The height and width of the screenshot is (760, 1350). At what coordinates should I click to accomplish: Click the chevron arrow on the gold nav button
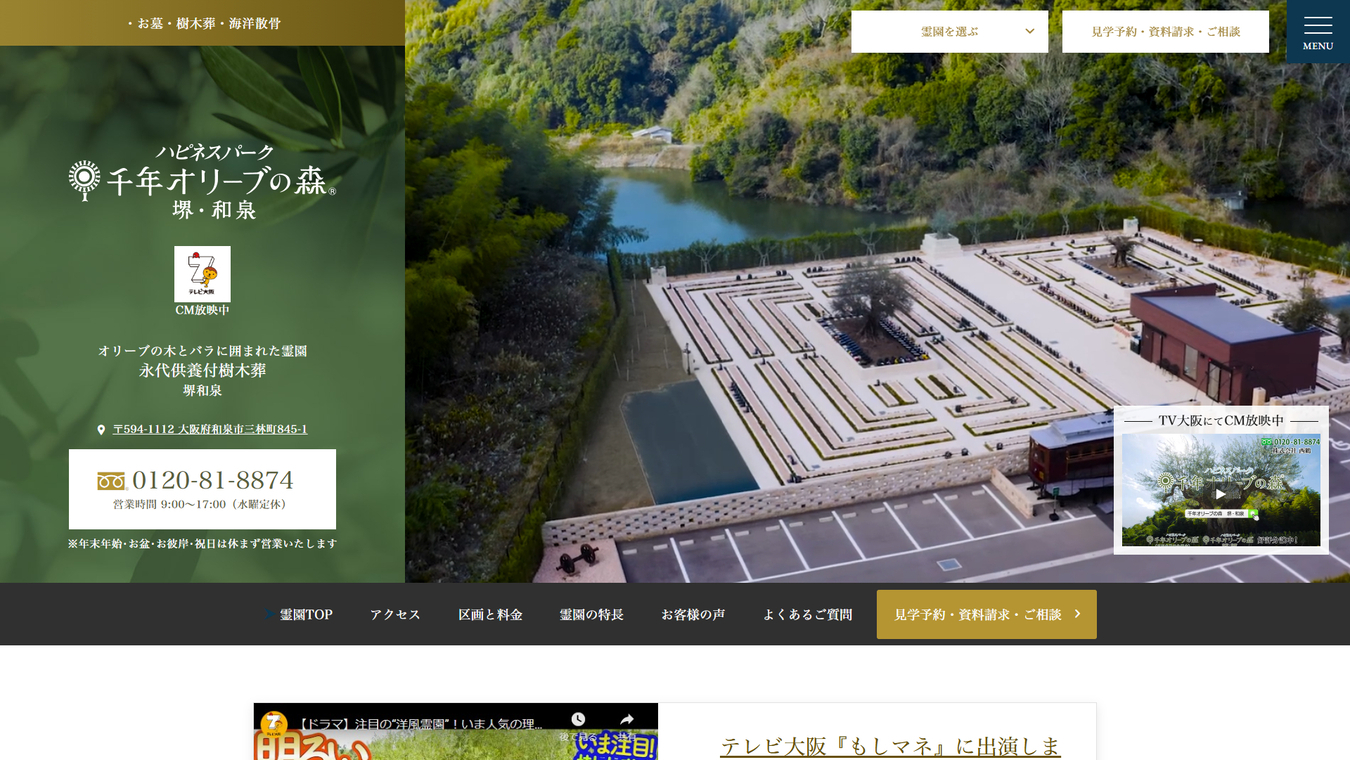[x=1077, y=614]
